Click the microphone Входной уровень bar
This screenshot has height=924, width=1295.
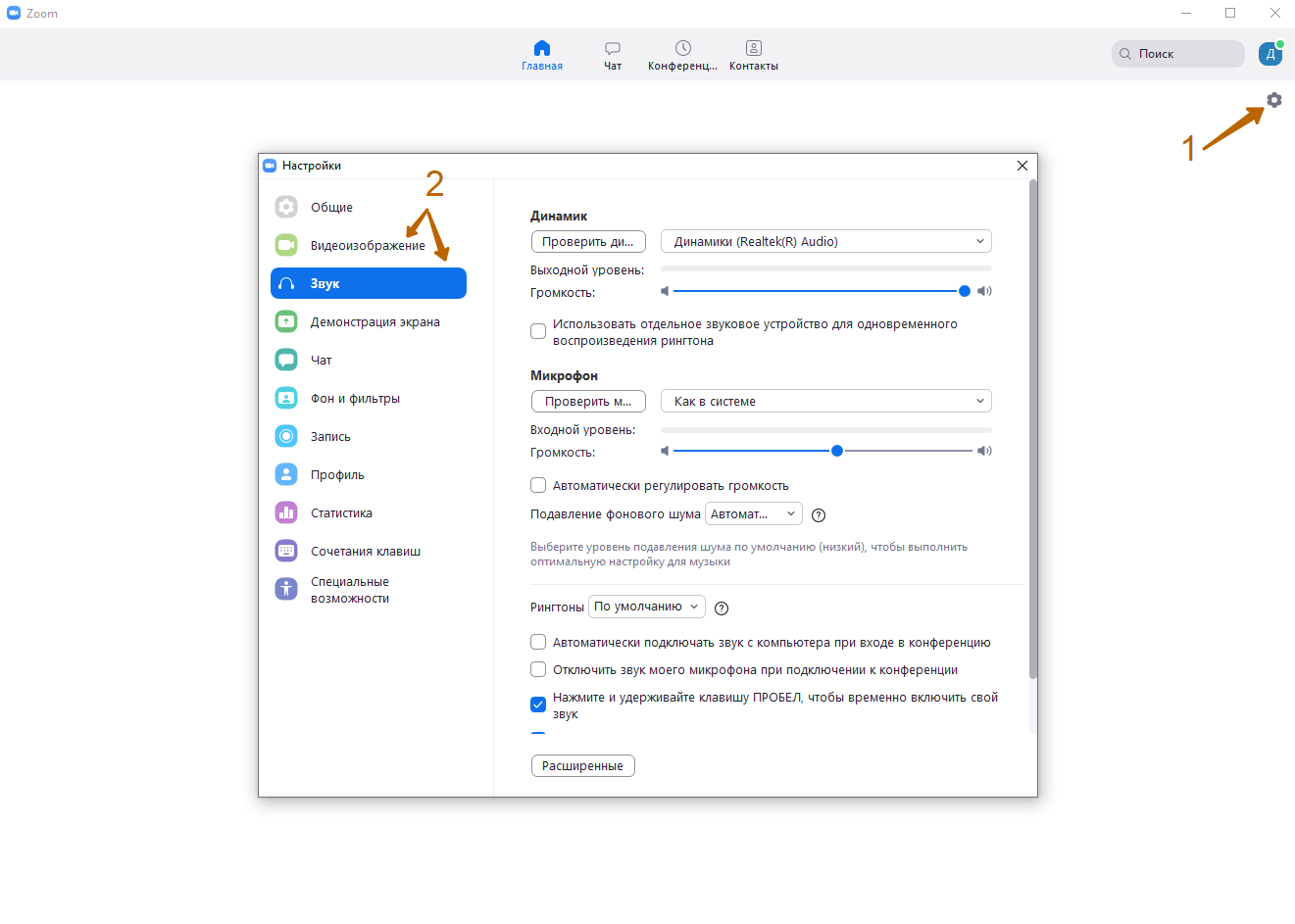(x=826, y=429)
